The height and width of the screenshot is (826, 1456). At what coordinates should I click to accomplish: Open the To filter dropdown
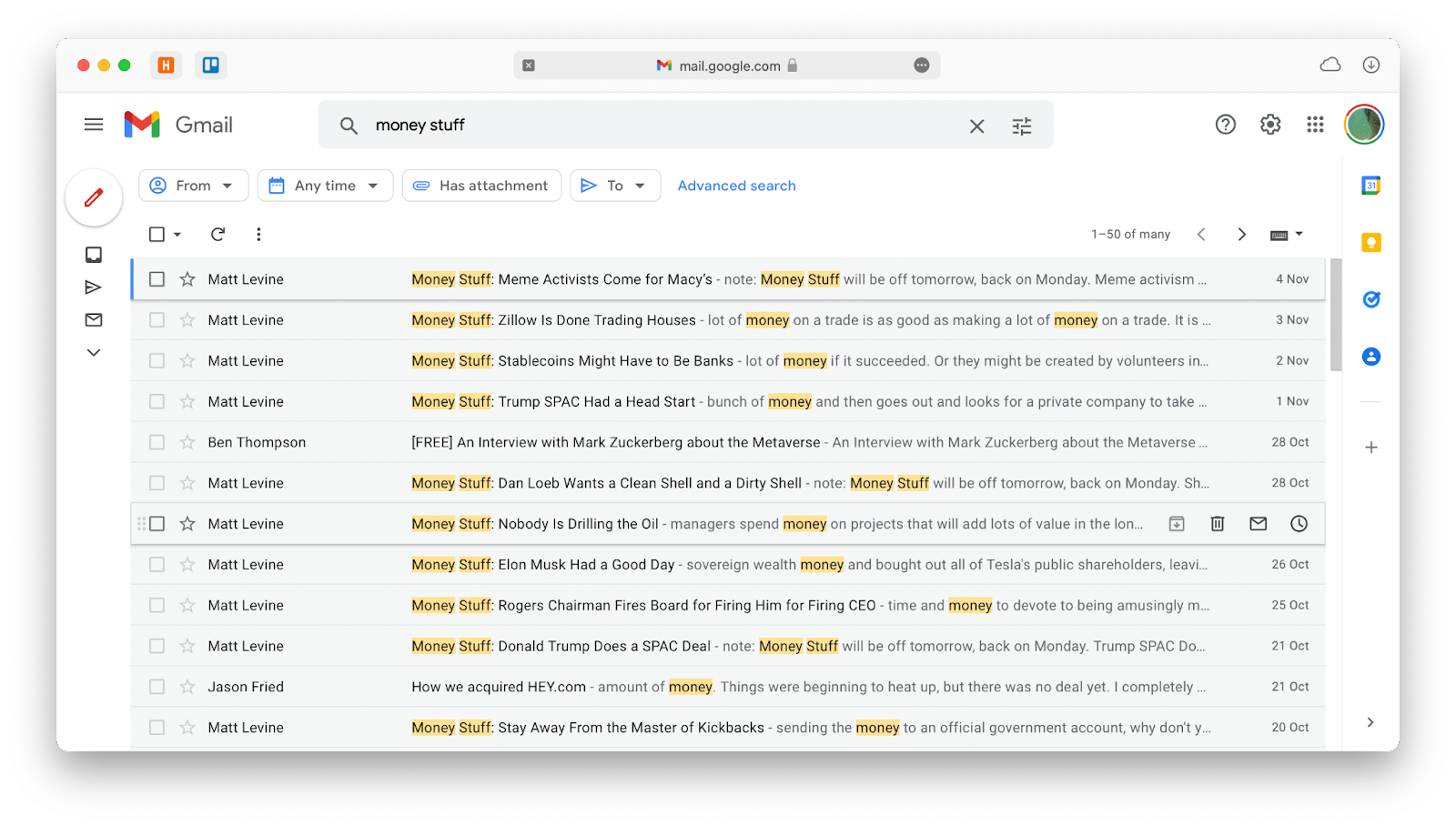(x=615, y=186)
